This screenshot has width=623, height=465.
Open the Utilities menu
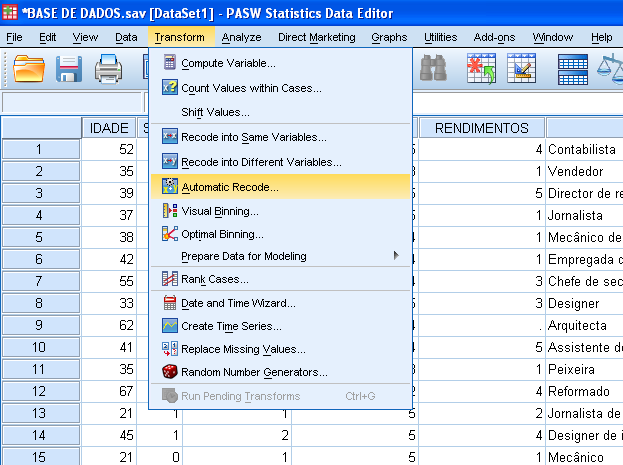coord(440,37)
